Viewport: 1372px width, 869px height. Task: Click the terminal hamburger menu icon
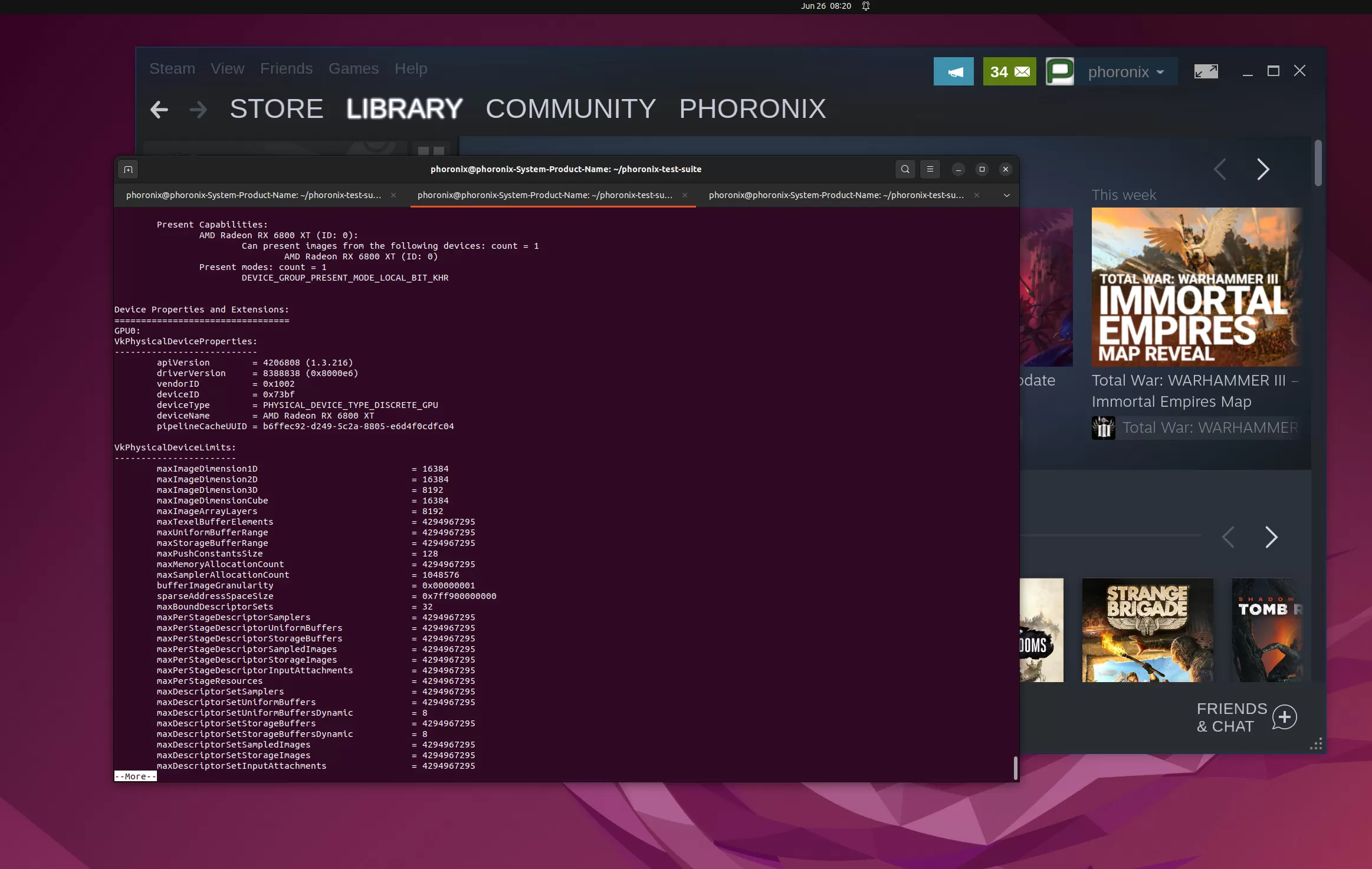929,169
